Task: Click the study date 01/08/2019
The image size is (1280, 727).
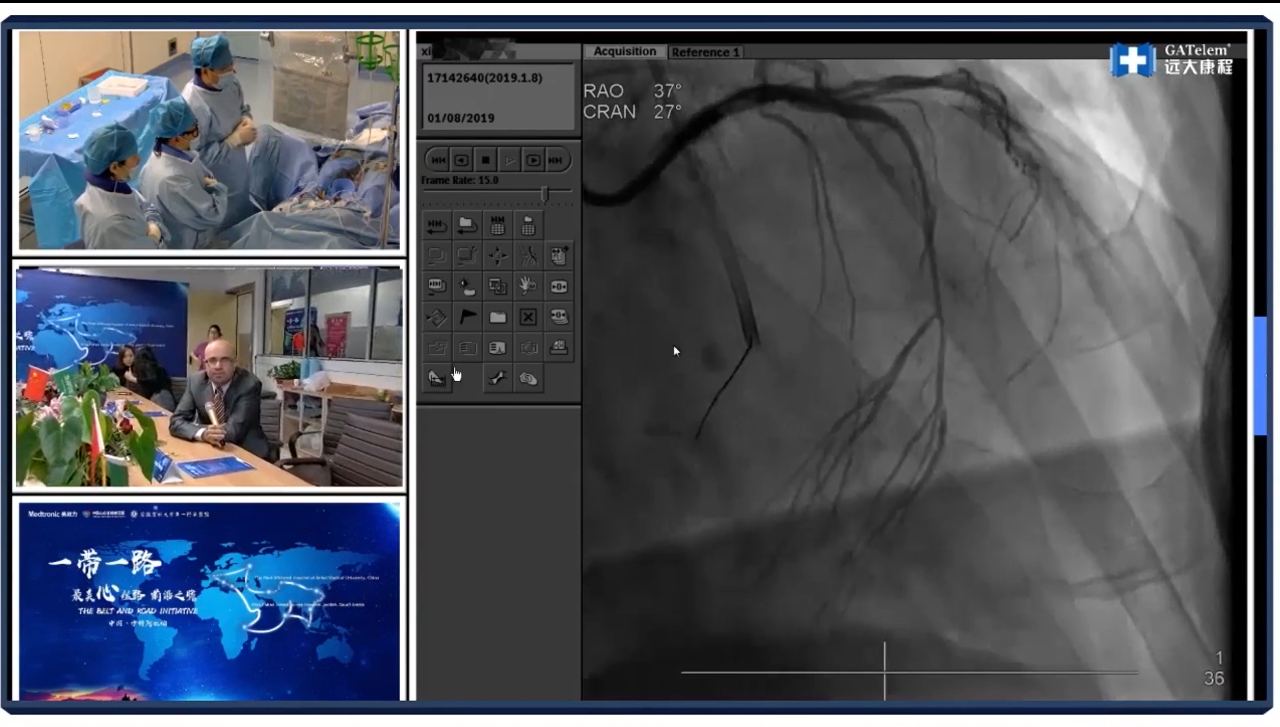Action: click(460, 118)
